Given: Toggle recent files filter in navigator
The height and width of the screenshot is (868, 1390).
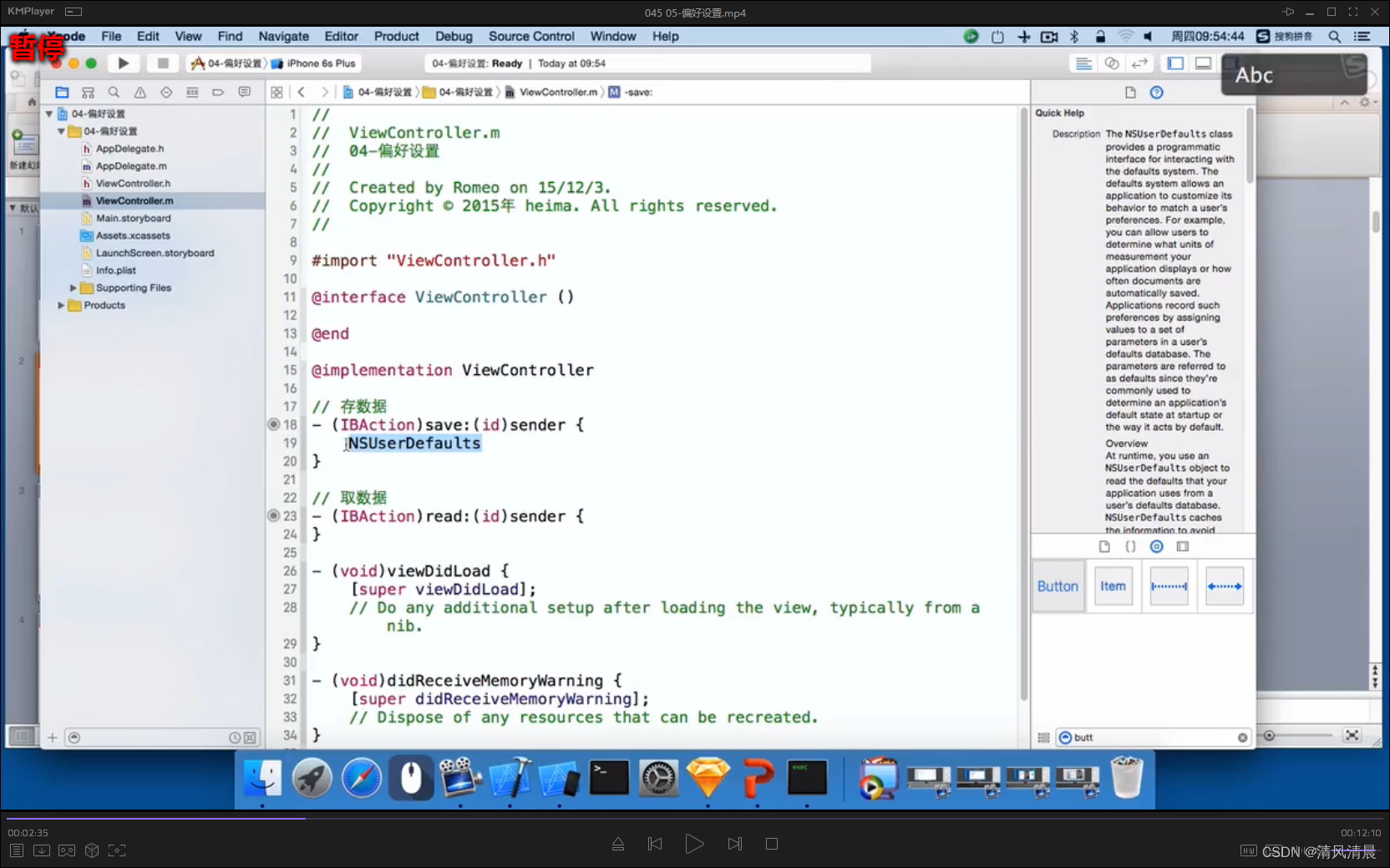Looking at the screenshot, I should coord(235,738).
